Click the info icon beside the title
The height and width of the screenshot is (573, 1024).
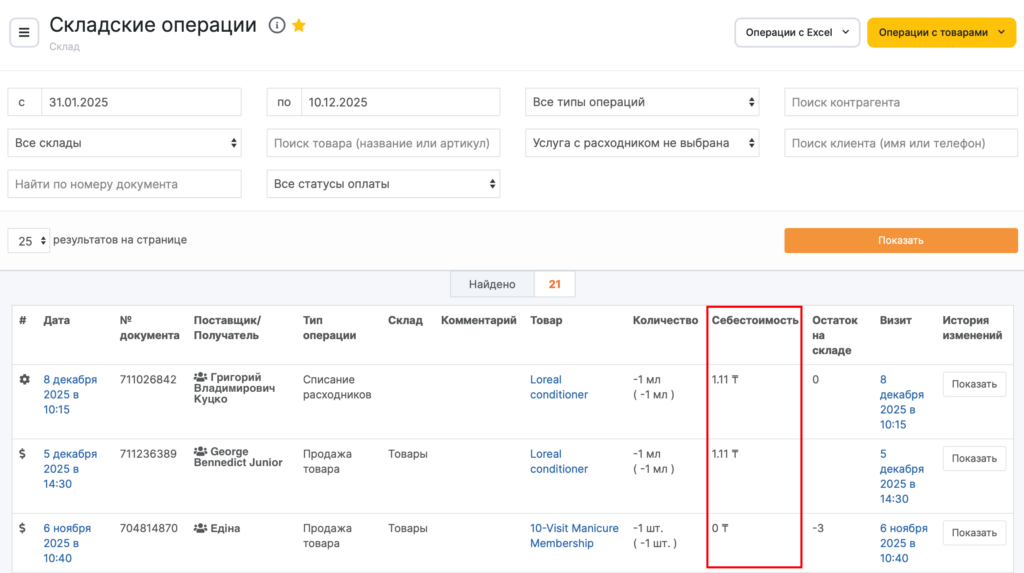pos(277,26)
